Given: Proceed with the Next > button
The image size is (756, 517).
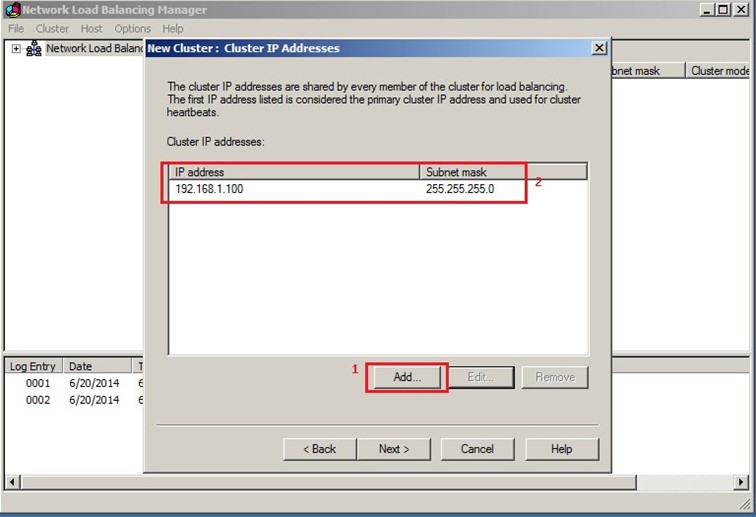Looking at the screenshot, I should [x=394, y=449].
